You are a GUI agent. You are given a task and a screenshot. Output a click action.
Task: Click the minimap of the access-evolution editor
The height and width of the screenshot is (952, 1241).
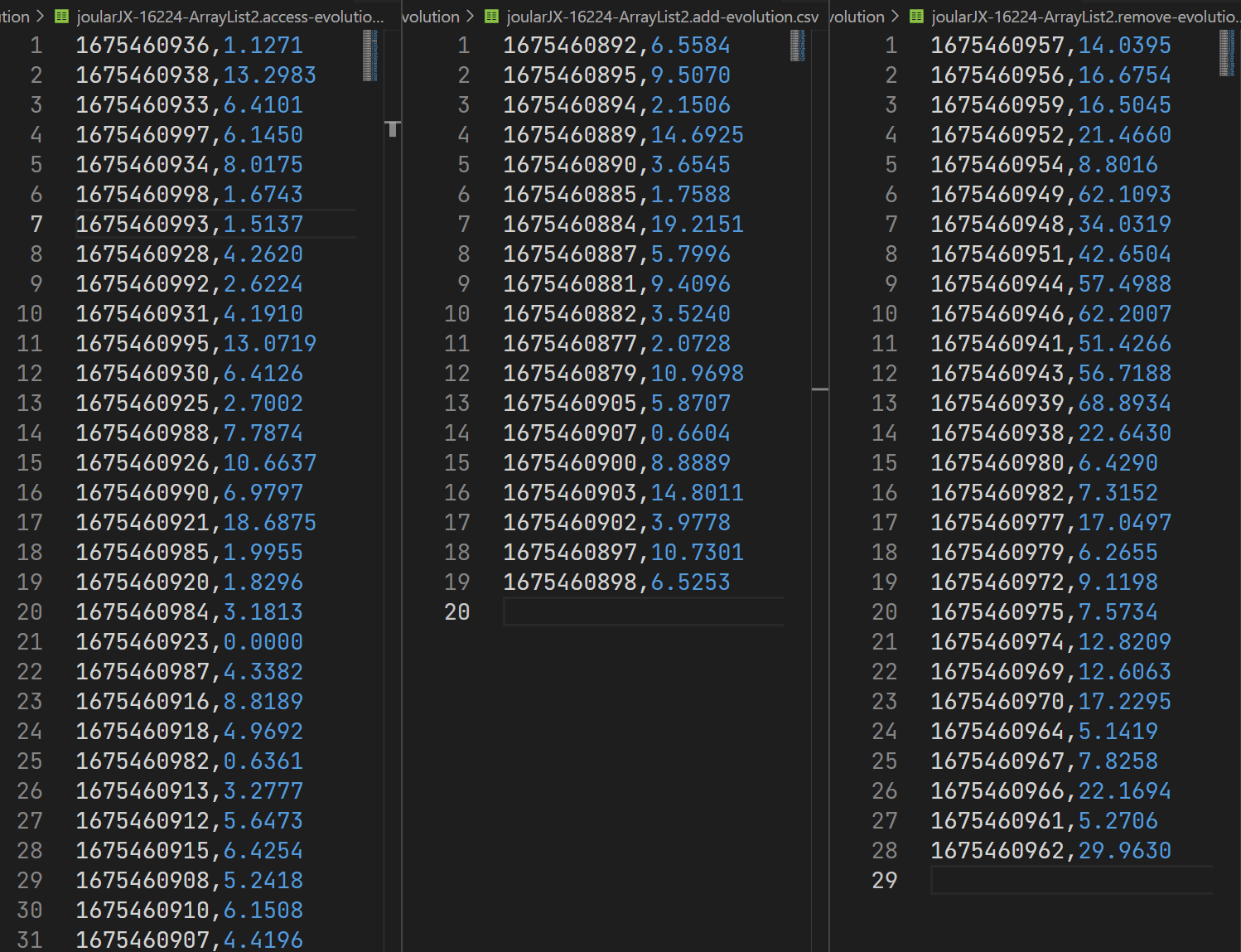pos(370,56)
